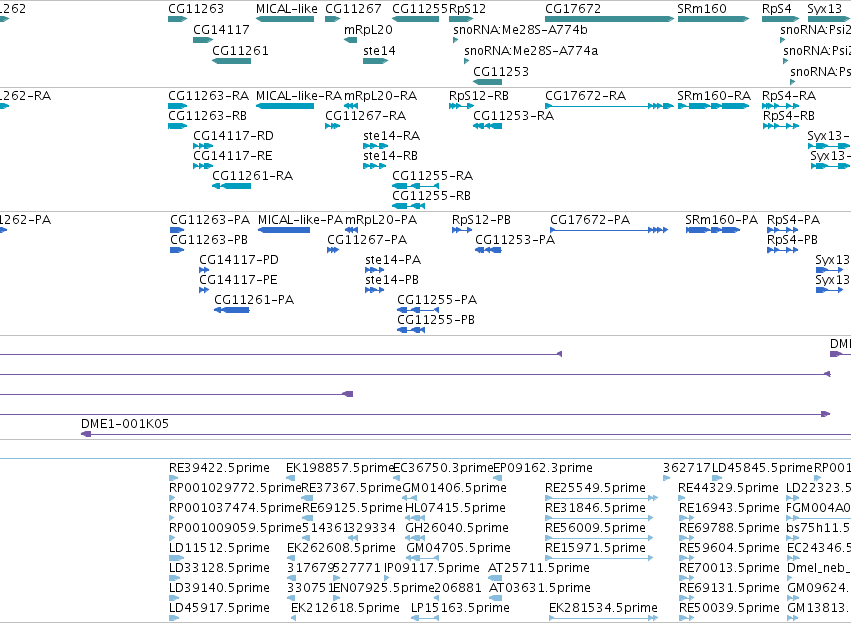
Task: Select the CG11263-RB transcript
Action: [x=177, y=126]
